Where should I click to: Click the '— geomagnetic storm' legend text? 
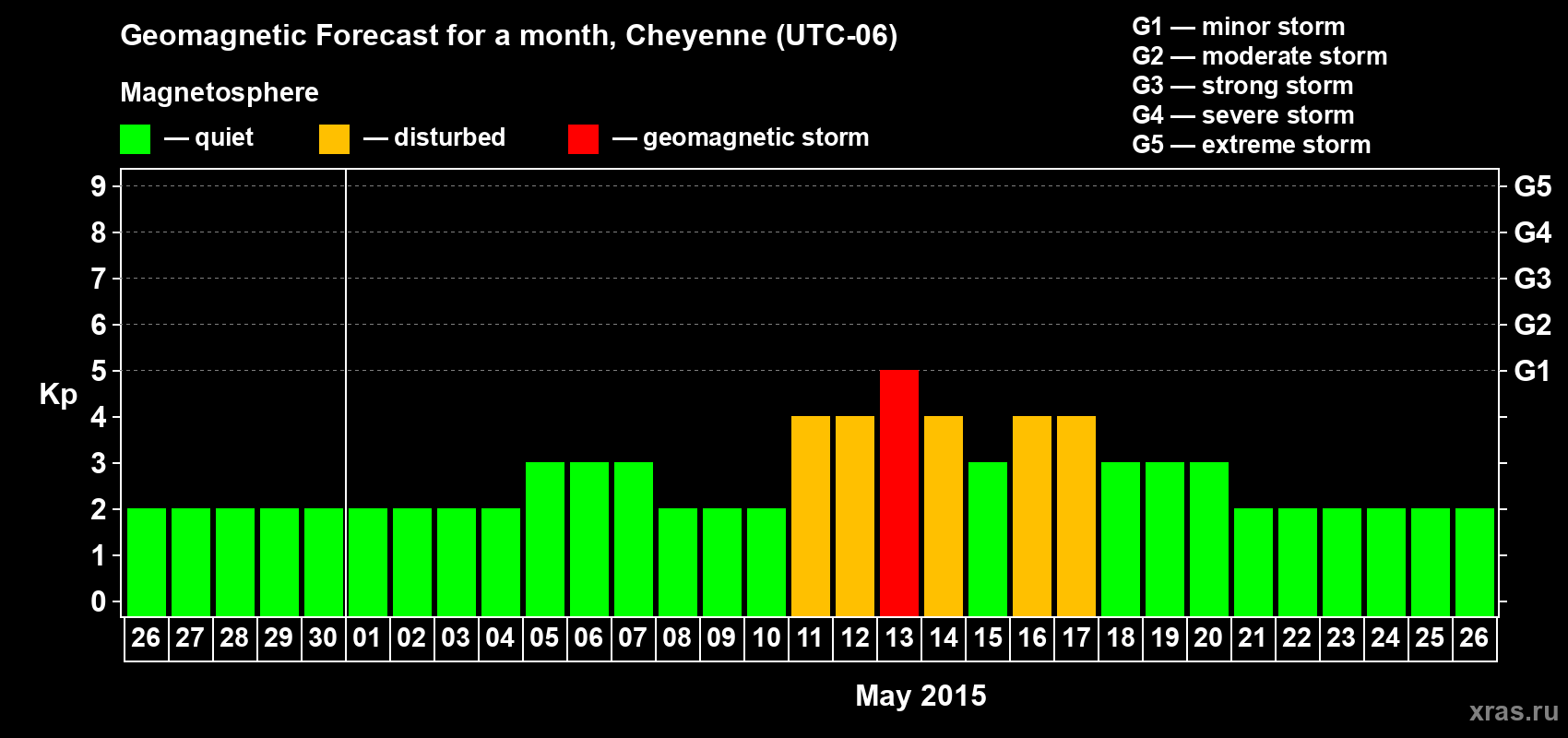tap(741, 138)
